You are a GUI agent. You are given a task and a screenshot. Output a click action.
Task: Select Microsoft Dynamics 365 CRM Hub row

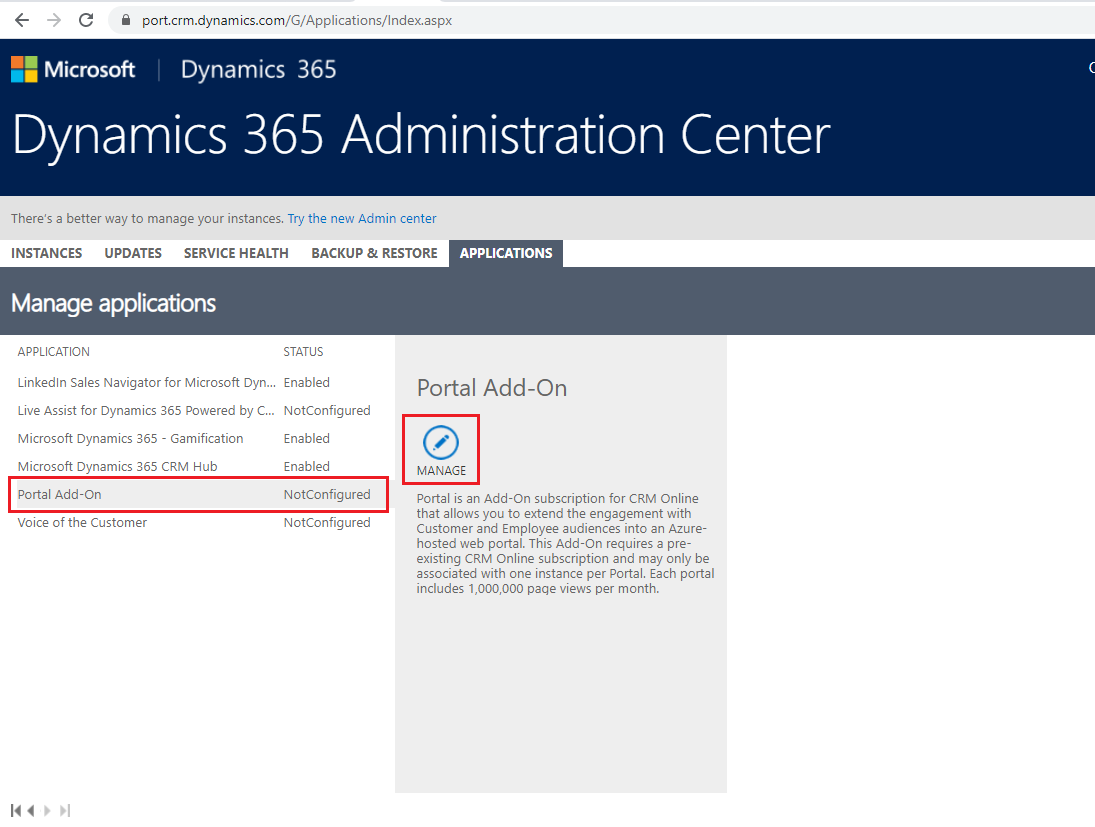(x=199, y=467)
